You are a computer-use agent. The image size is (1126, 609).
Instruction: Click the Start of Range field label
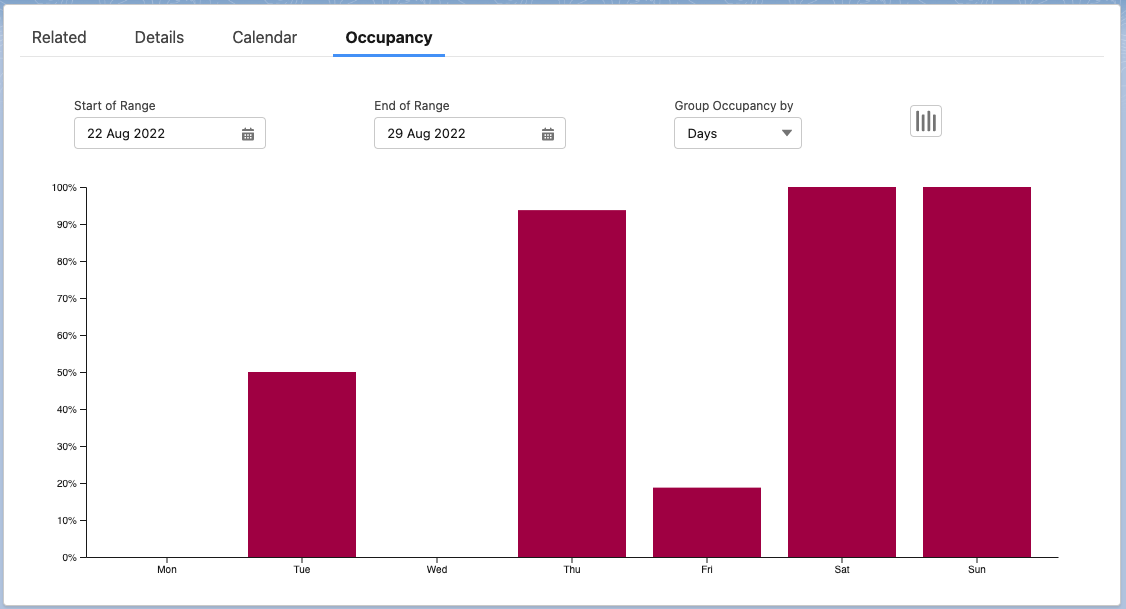(x=115, y=106)
